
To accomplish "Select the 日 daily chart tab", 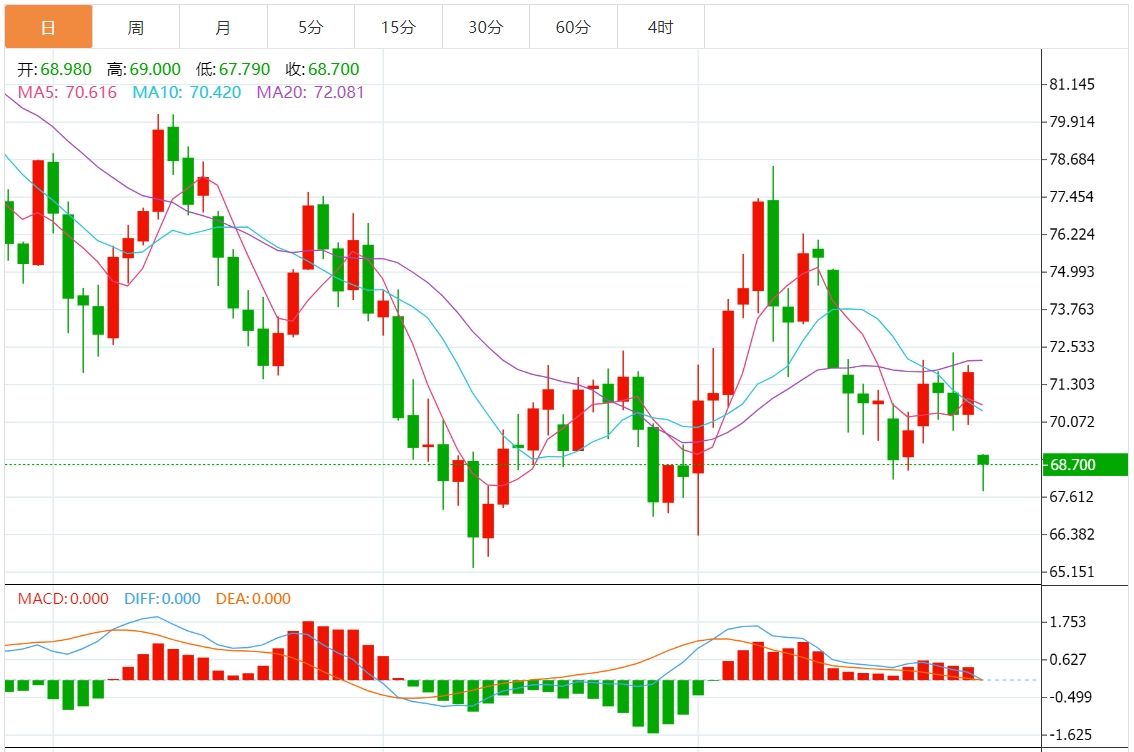I will (48, 27).
